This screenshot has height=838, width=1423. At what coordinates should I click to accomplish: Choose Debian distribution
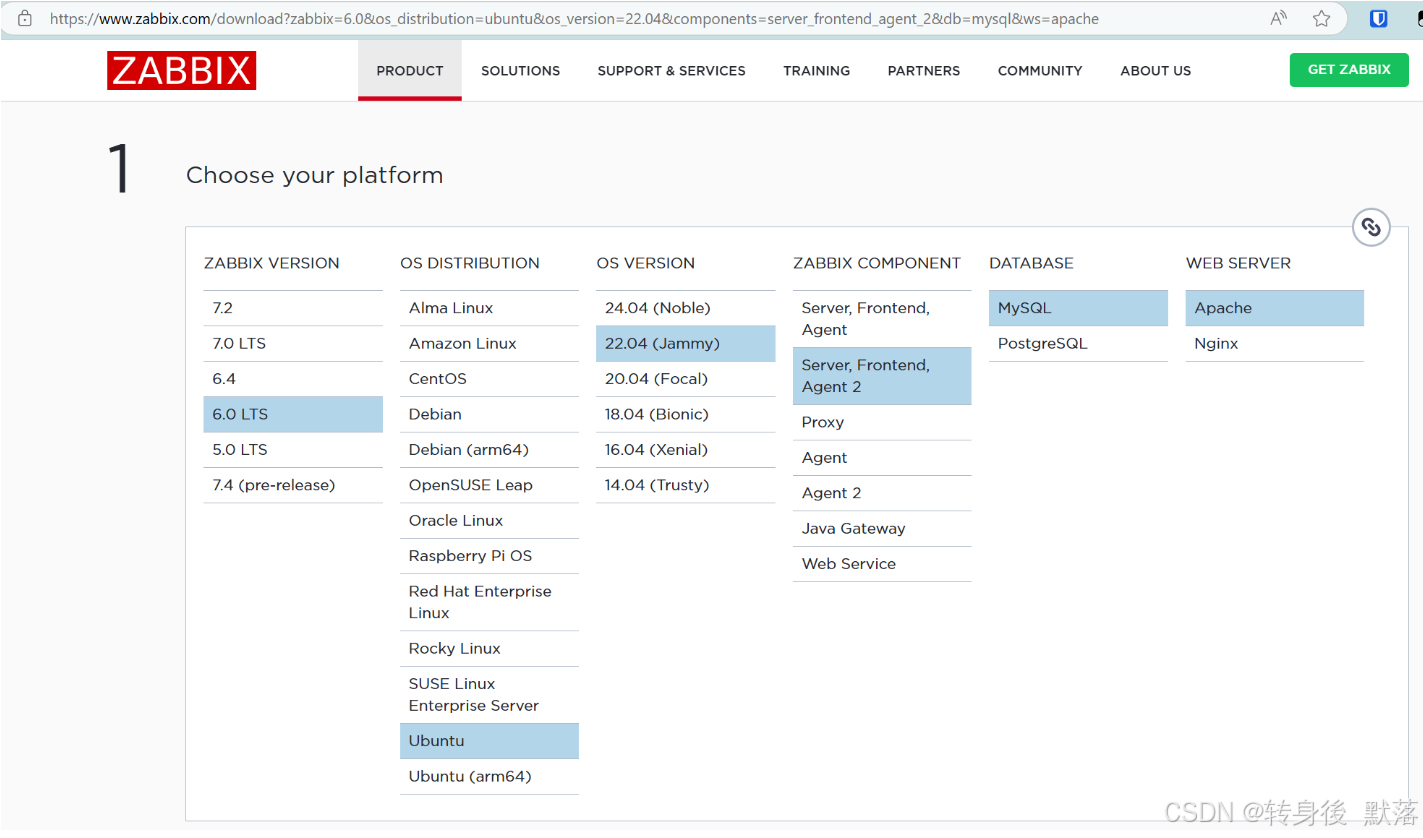[x=489, y=414]
